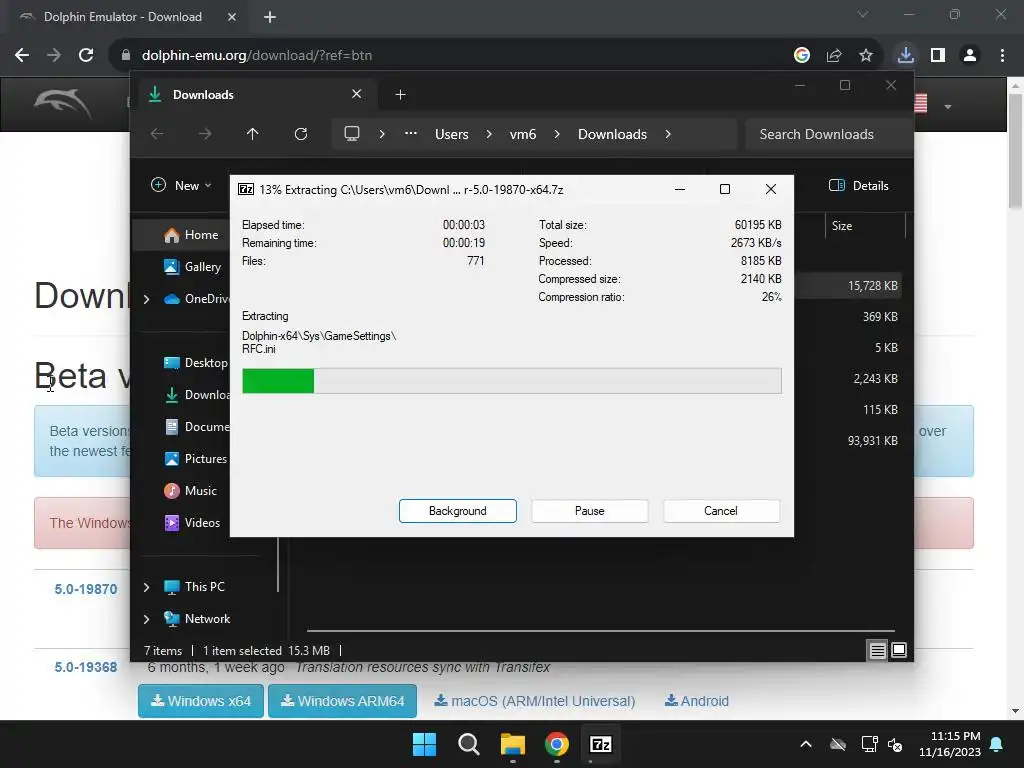Viewport: 1024px width, 768px height.
Task: Open Videos in Explorer sidebar
Action: click(x=192, y=522)
